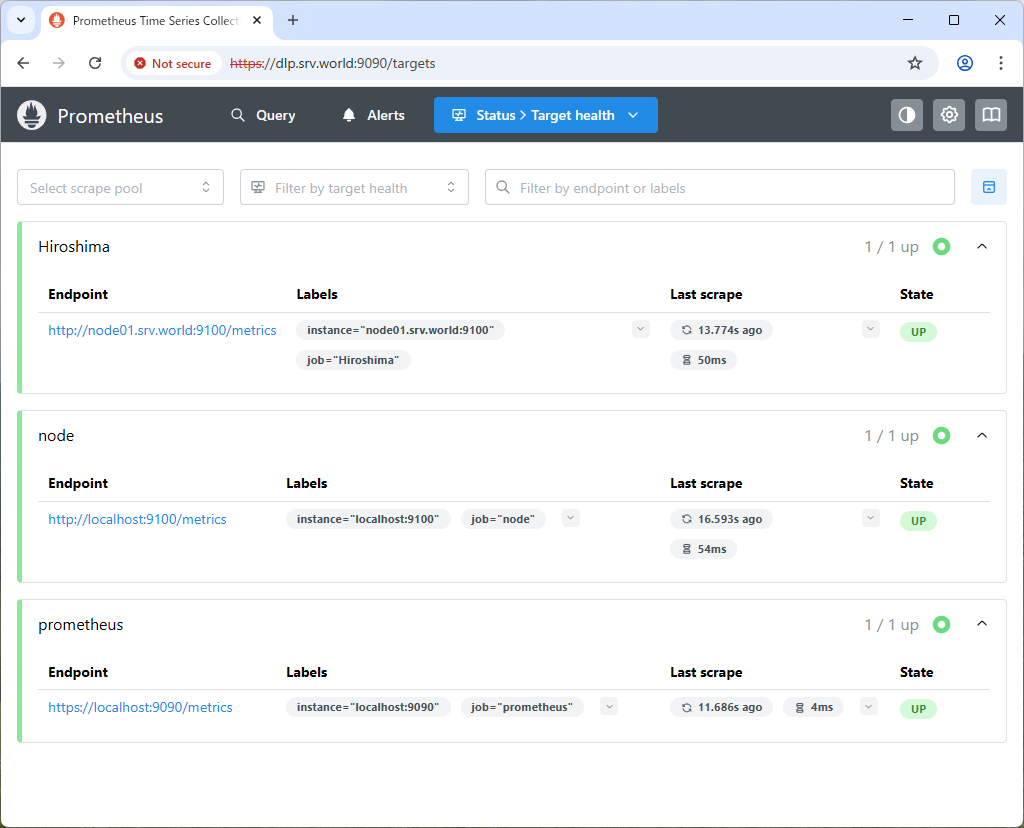The width and height of the screenshot is (1024, 828).
Task: Click the UP state badge for Hiroshima
Action: click(918, 332)
